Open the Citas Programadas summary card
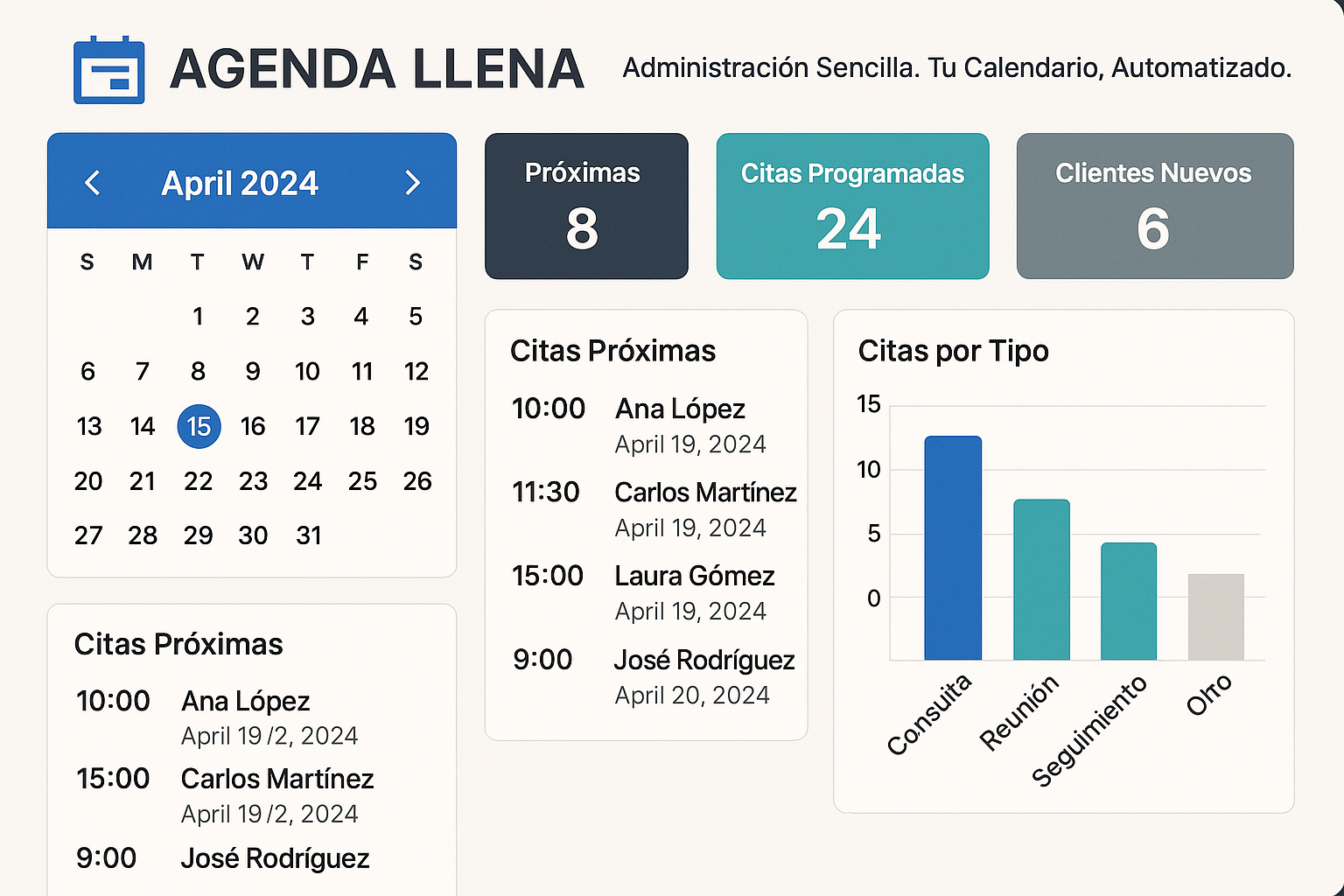 point(852,206)
